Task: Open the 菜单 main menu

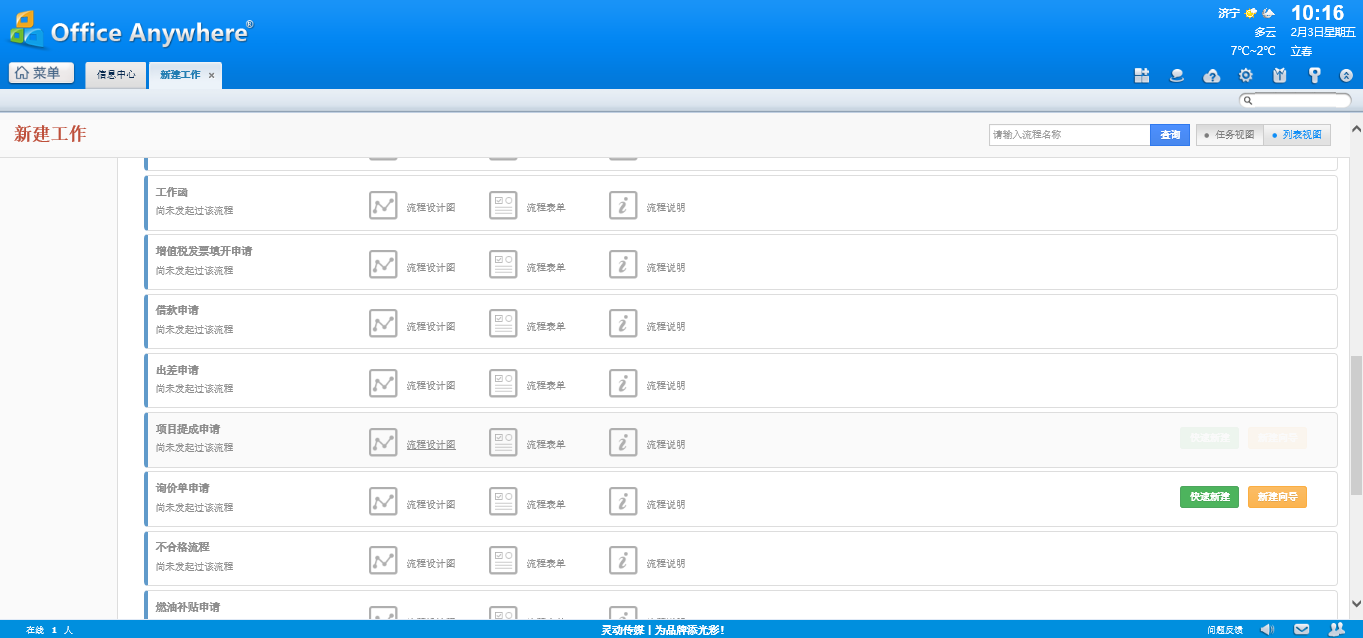Action: (x=41, y=73)
